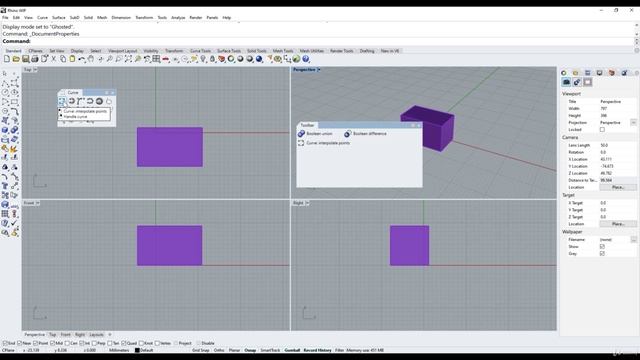Click the Lens Length value field
The height and width of the screenshot is (360, 640).
[x=618, y=145]
